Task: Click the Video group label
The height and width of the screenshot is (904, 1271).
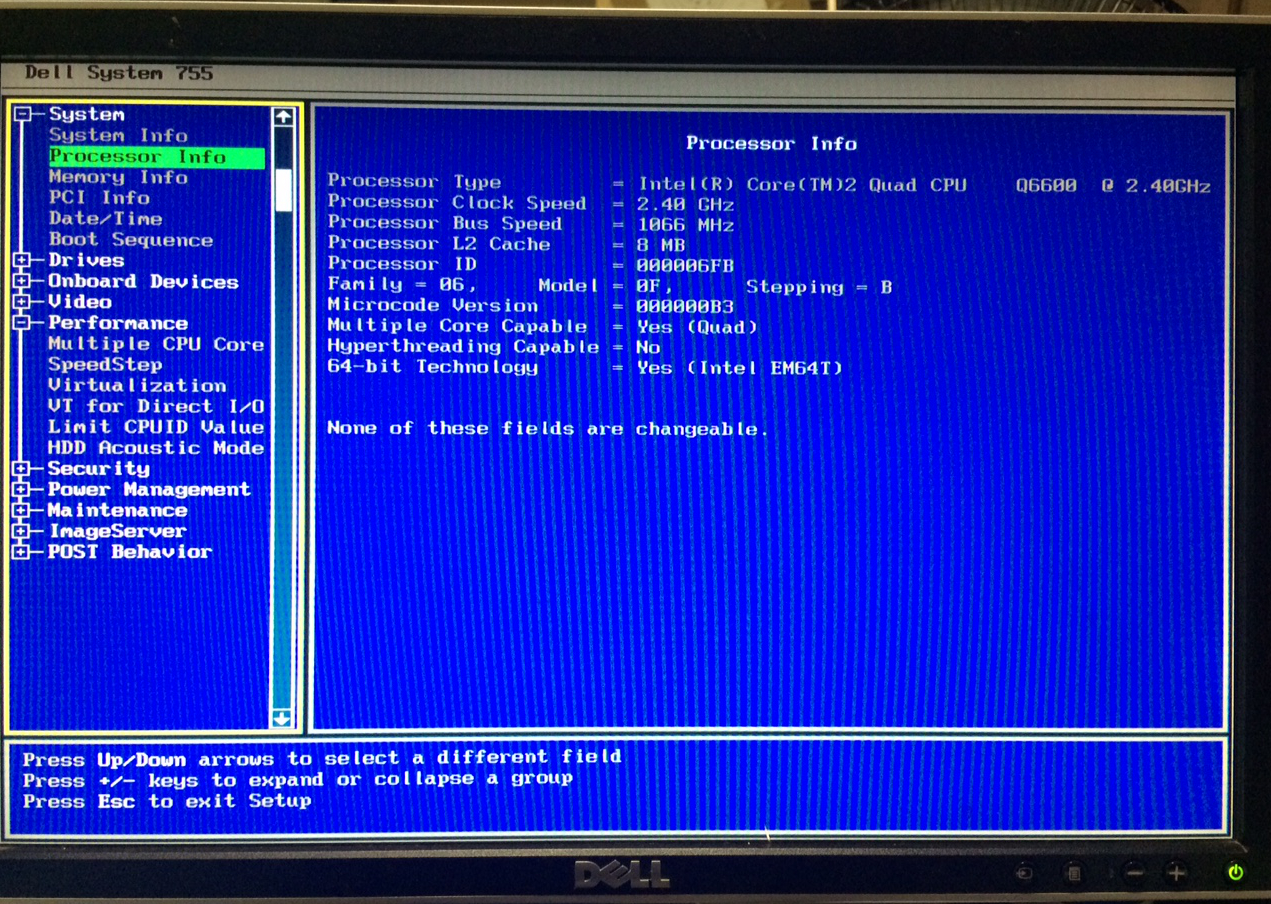Action: [80, 302]
